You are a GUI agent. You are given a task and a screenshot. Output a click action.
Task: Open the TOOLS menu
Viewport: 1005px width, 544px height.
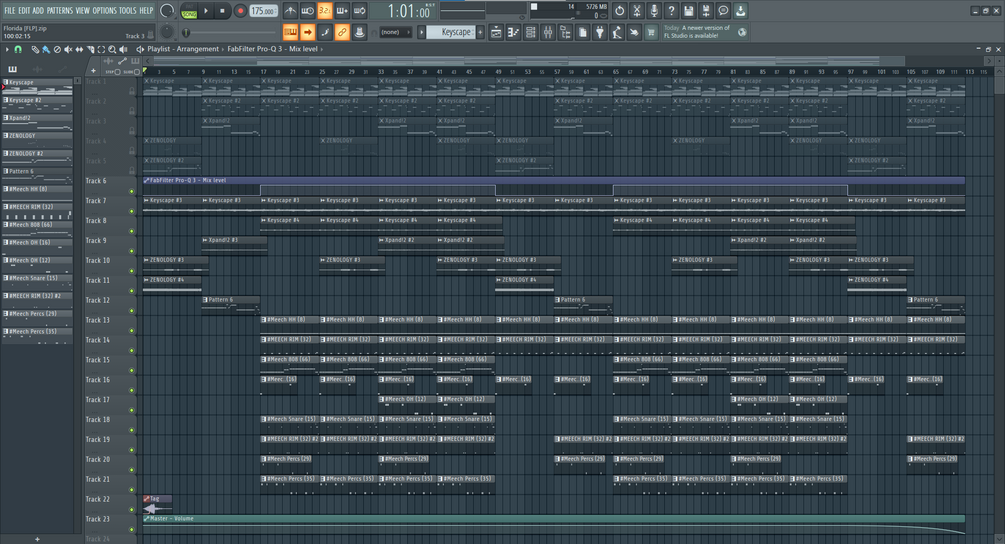pos(128,10)
